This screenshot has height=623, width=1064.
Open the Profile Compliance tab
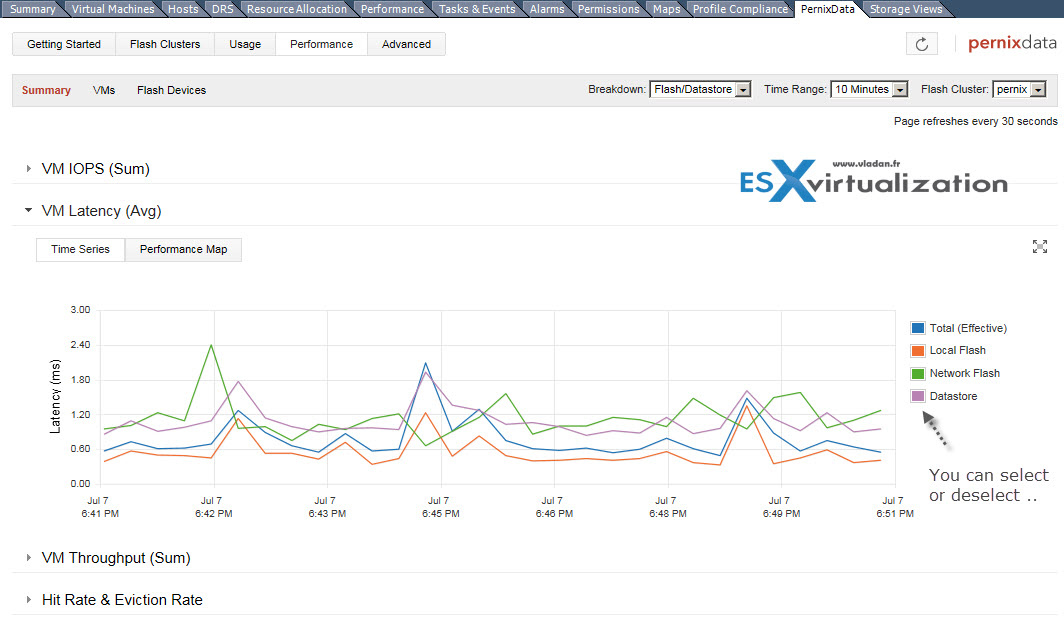pyautogui.click(x=740, y=9)
